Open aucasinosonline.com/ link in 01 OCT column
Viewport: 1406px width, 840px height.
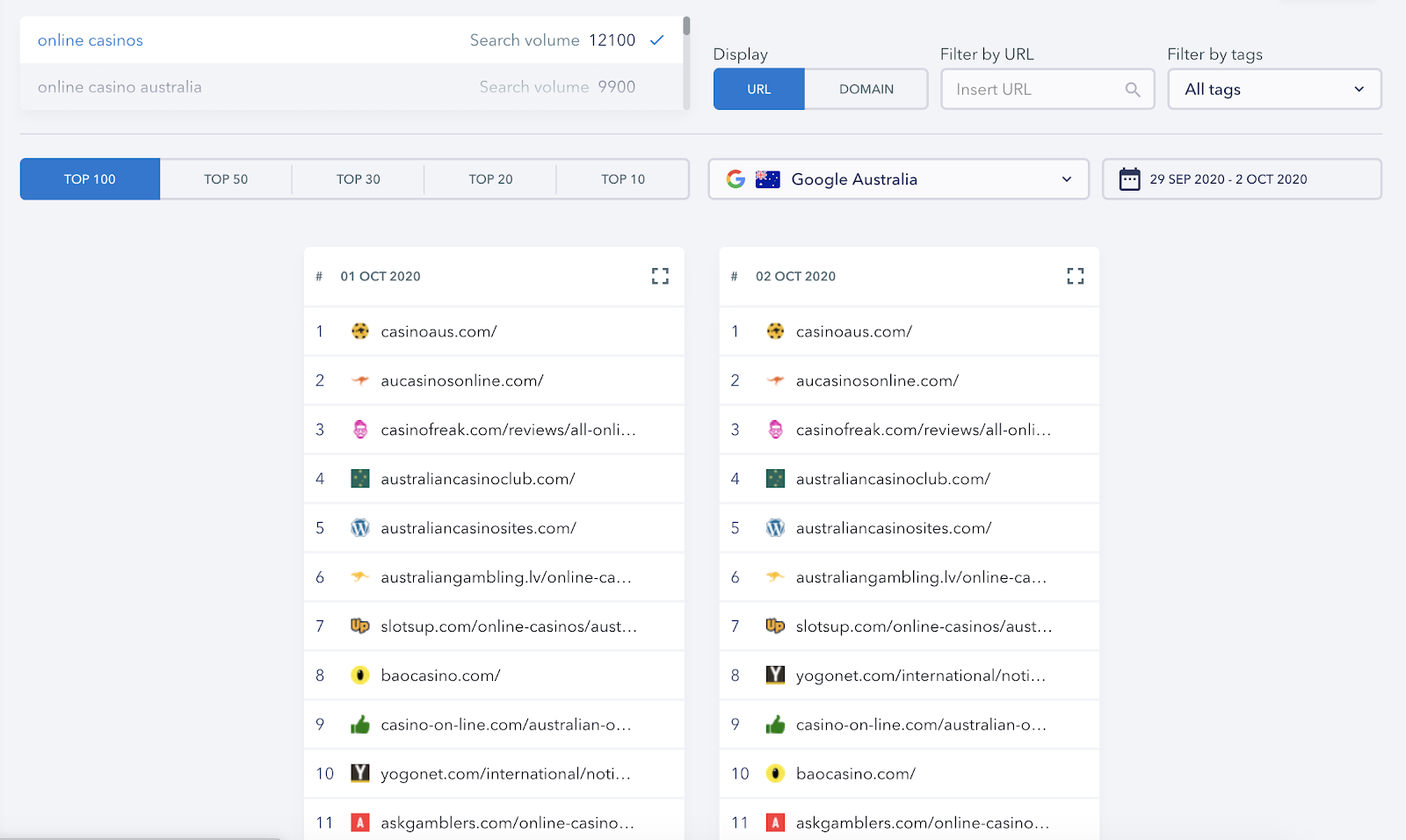[462, 380]
